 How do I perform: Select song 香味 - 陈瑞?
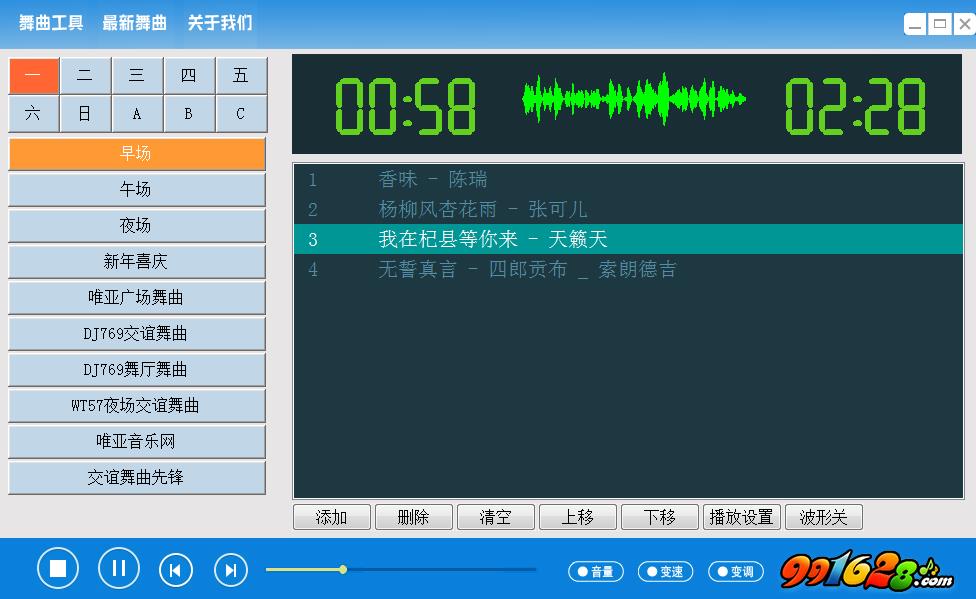click(x=628, y=180)
